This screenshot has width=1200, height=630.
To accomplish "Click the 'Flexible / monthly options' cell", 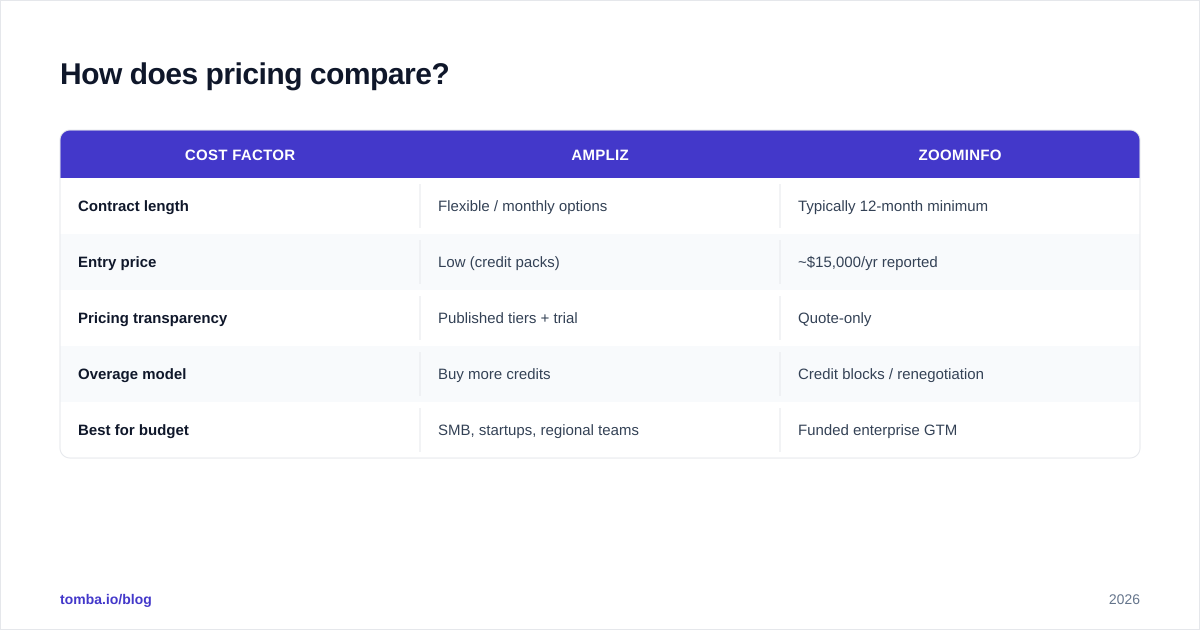I will click(x=600, y=206).
